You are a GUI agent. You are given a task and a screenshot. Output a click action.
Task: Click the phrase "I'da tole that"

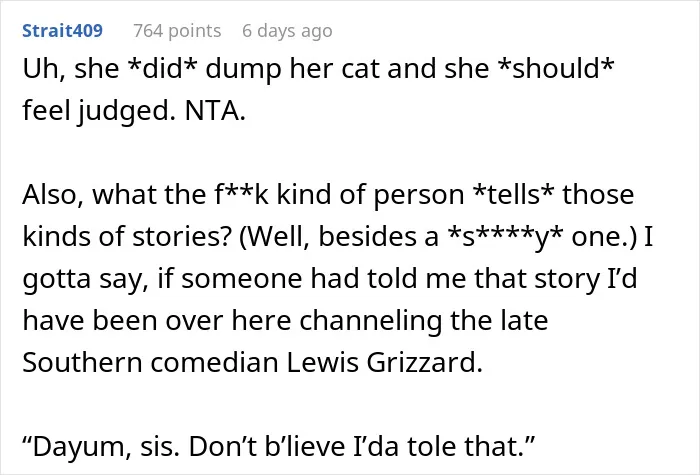pyautogui.click(x=443, y=446)
